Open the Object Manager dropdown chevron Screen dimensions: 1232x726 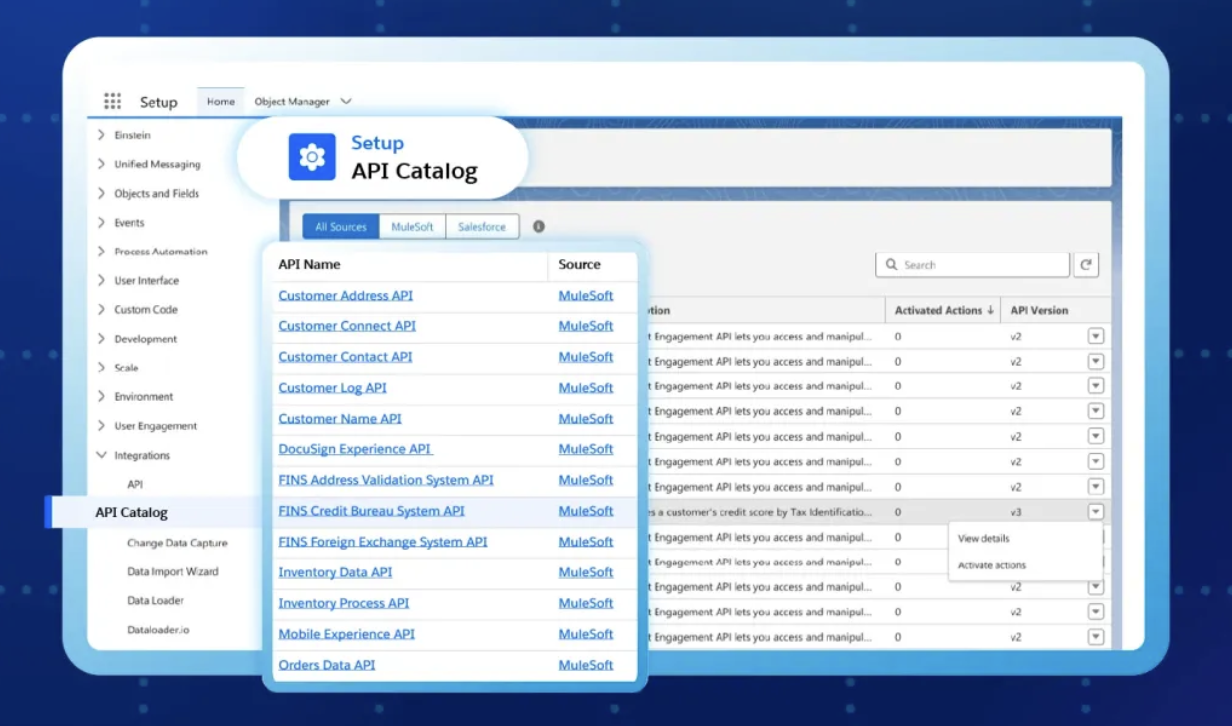pyautogui.click(x=346, y=101)
